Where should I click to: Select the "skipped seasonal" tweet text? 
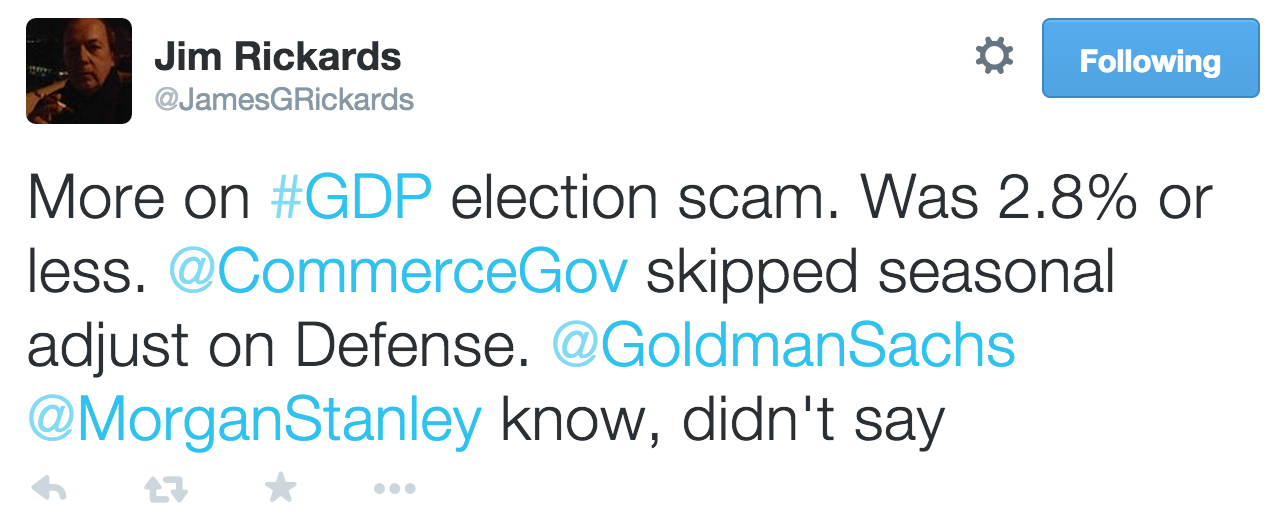point(880,273)
